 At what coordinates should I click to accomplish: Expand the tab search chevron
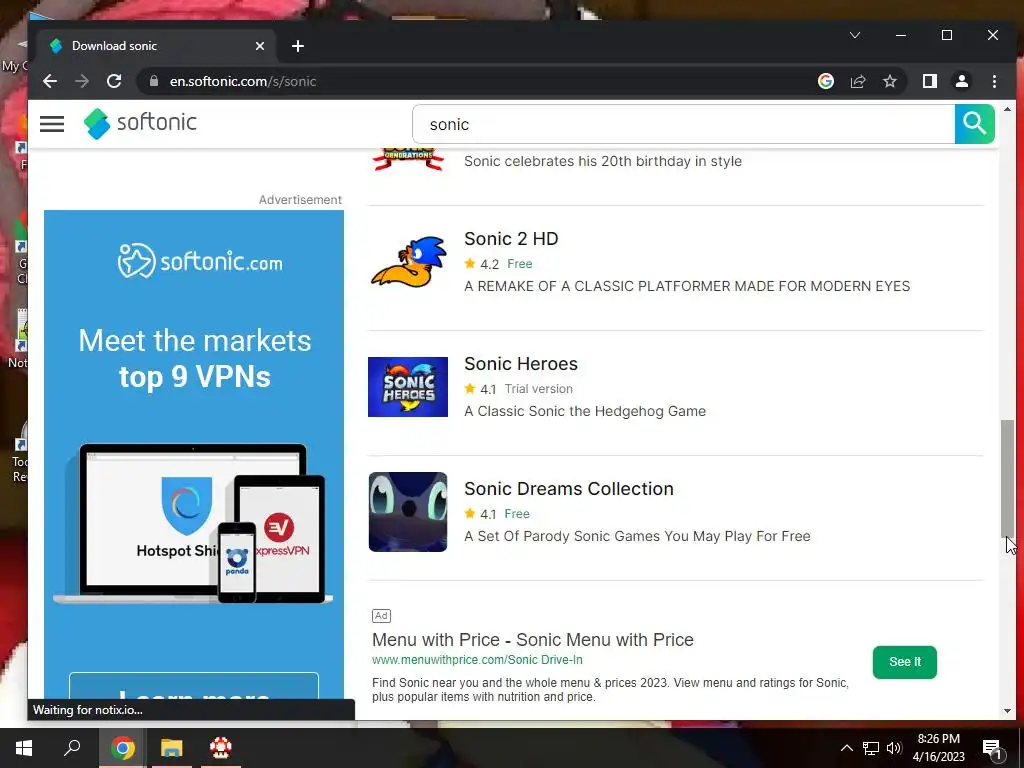coord(854,35)
